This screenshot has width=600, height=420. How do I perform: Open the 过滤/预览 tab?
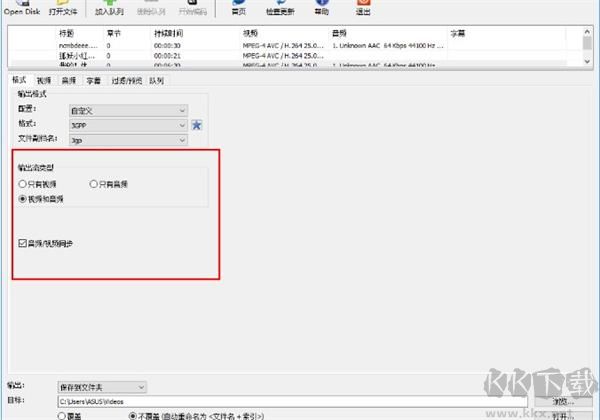click(127, 81)
